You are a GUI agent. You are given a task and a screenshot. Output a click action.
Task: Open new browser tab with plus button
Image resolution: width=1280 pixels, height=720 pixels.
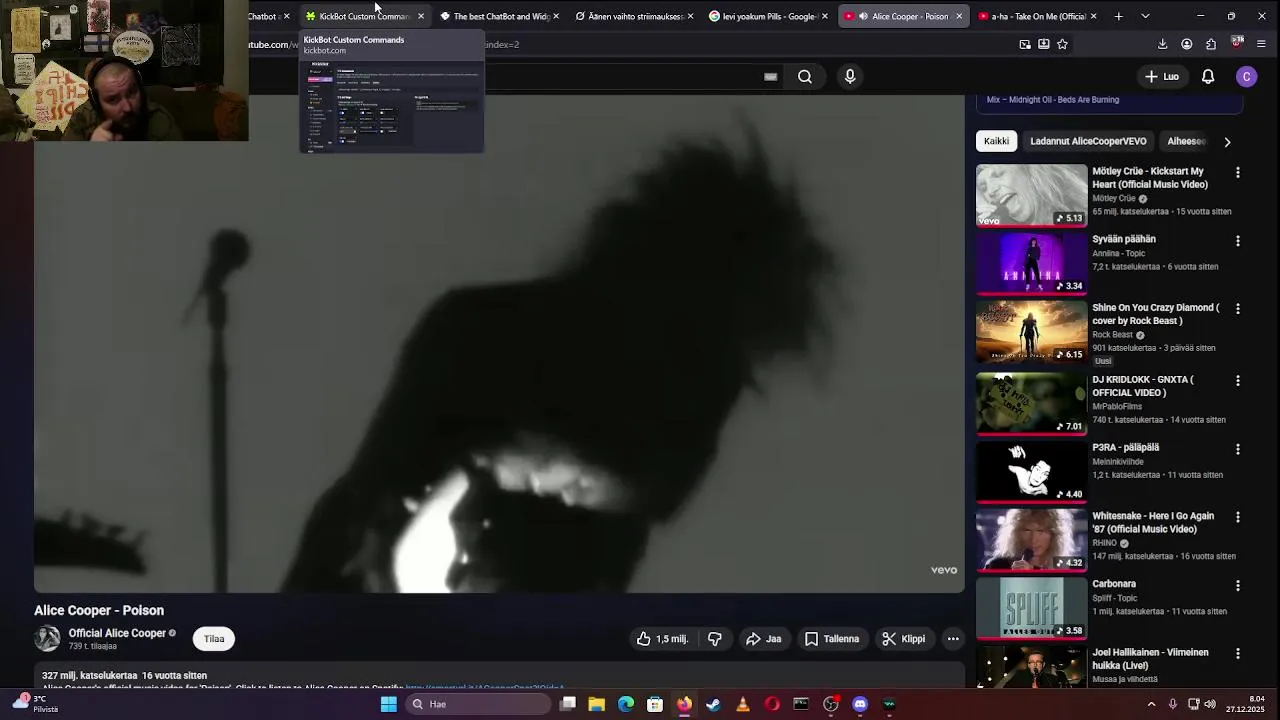point(1118,16)
